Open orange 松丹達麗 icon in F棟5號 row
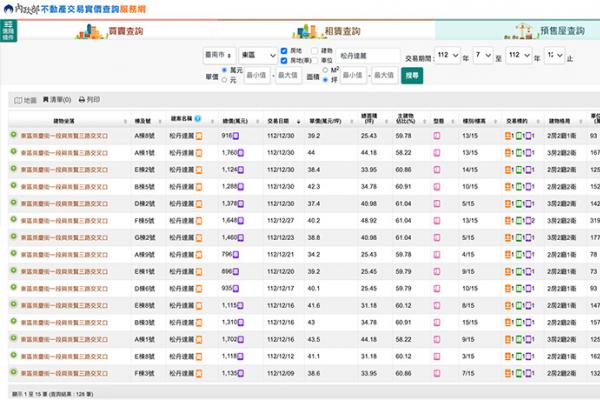The width and height of the screenshot is (600, 400). (x=199, y=221)
